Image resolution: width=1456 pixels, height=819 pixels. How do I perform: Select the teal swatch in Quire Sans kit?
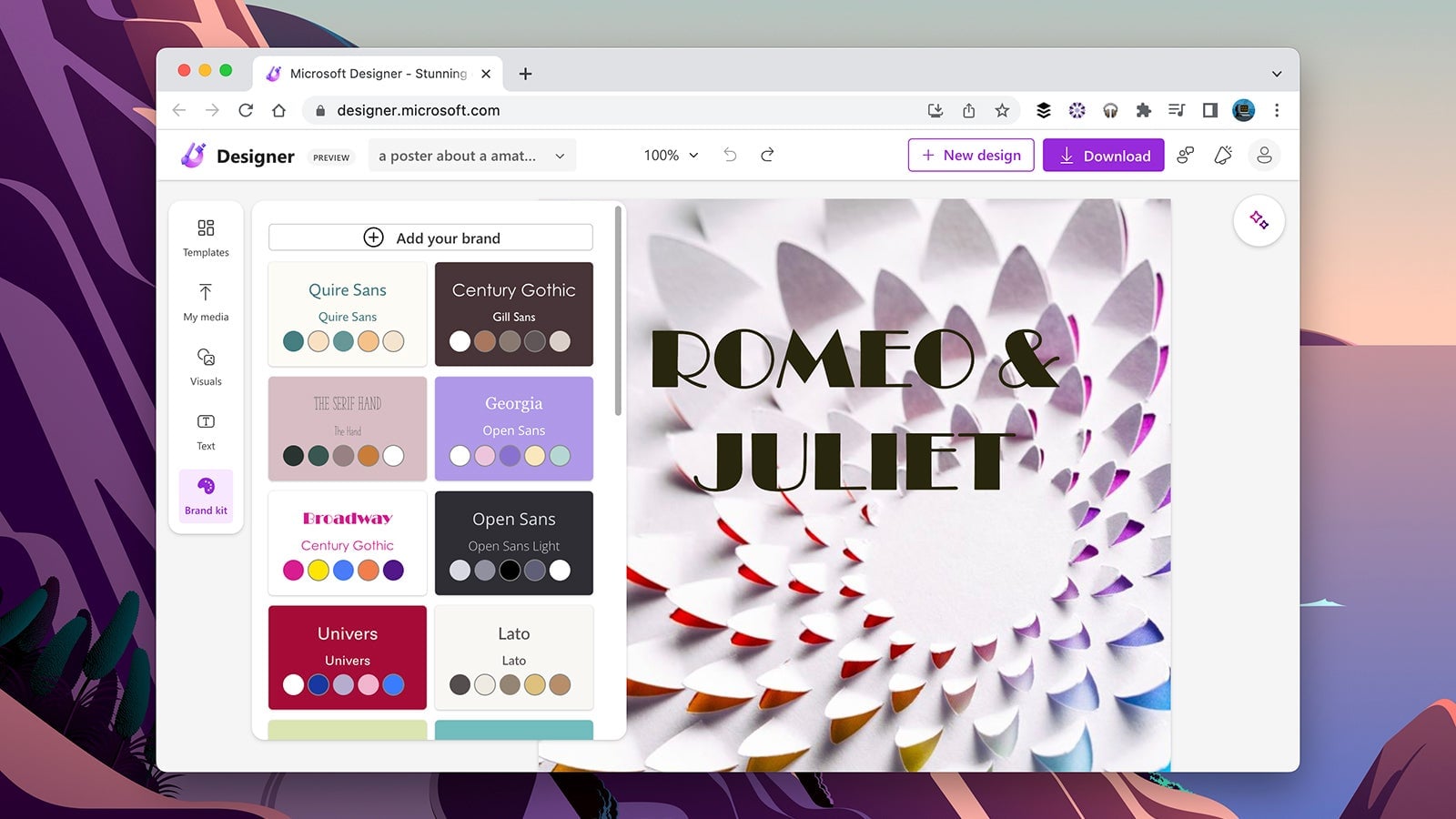click(x=293, y=341)
